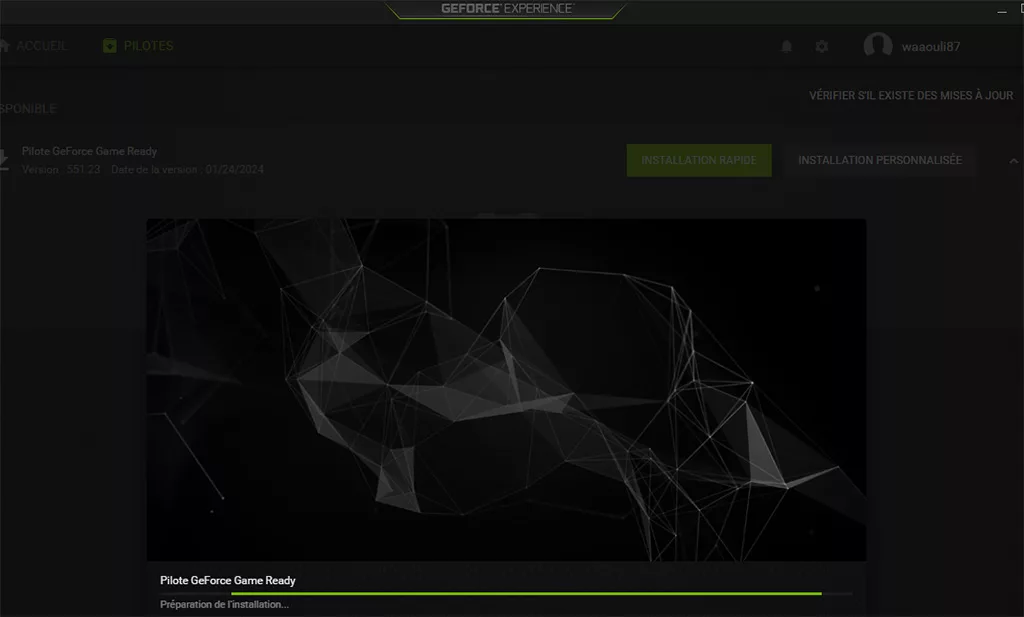Open the notifications bell icon
The height and width of the screenshot is (617, 1024).
787,46
